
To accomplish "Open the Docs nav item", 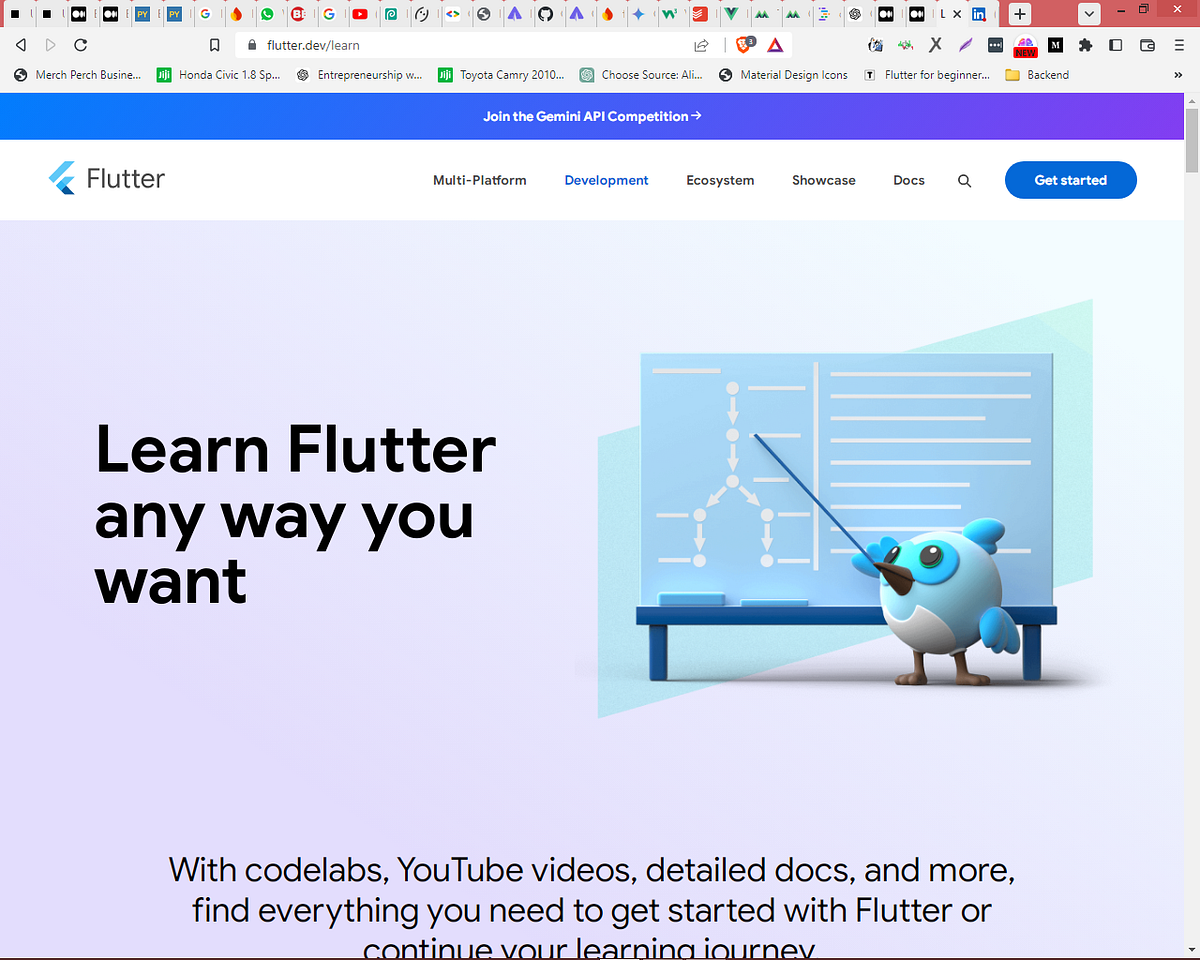I will pos(909,181).
